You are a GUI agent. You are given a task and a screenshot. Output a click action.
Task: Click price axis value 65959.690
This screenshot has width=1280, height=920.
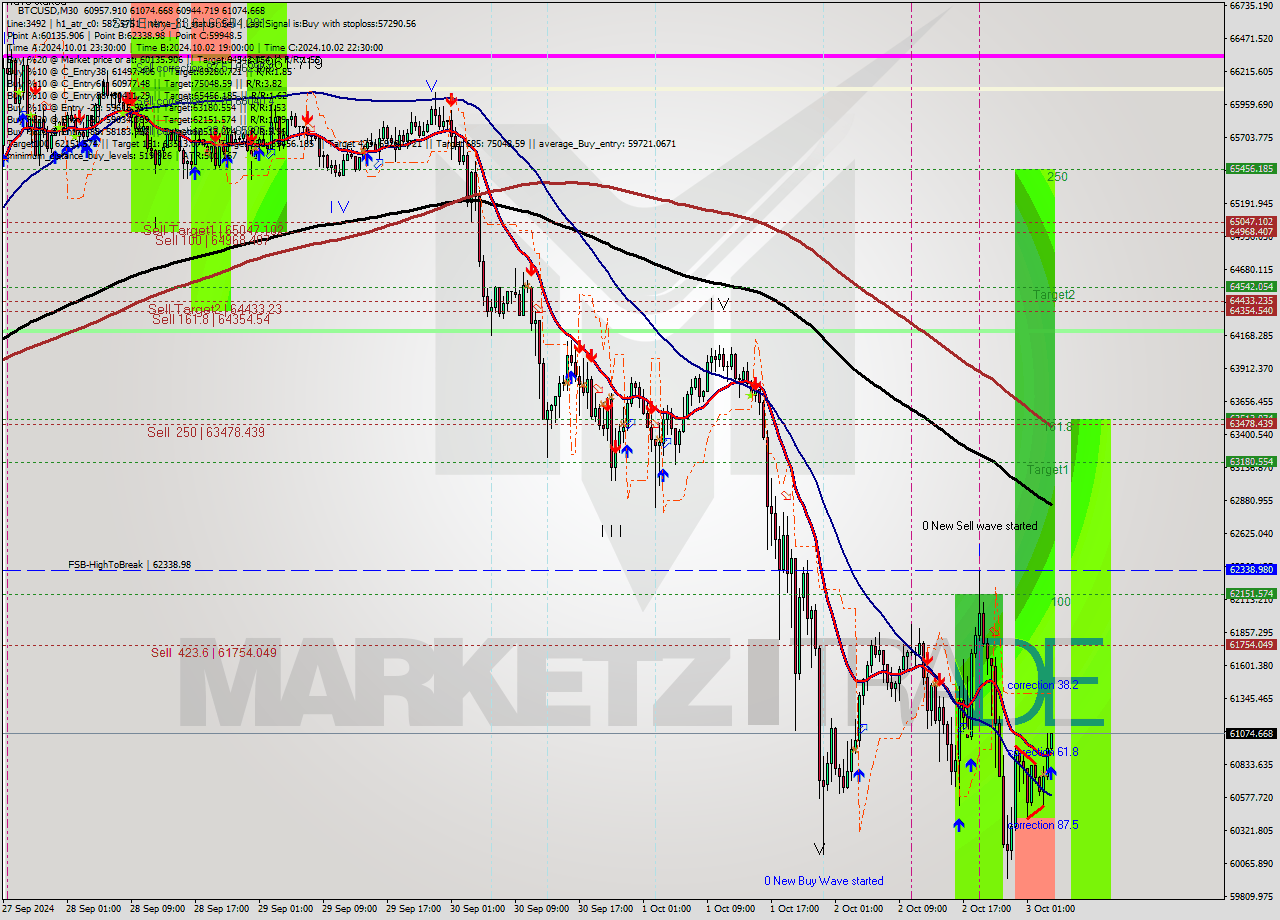[x=1251, y=105]
